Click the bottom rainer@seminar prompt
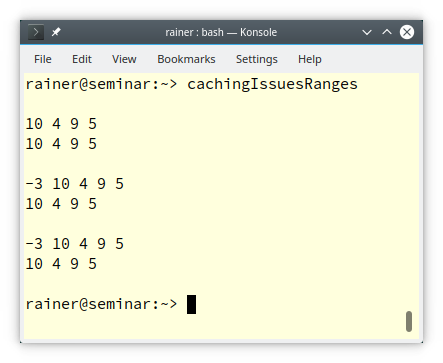 [x=102, y=304]
